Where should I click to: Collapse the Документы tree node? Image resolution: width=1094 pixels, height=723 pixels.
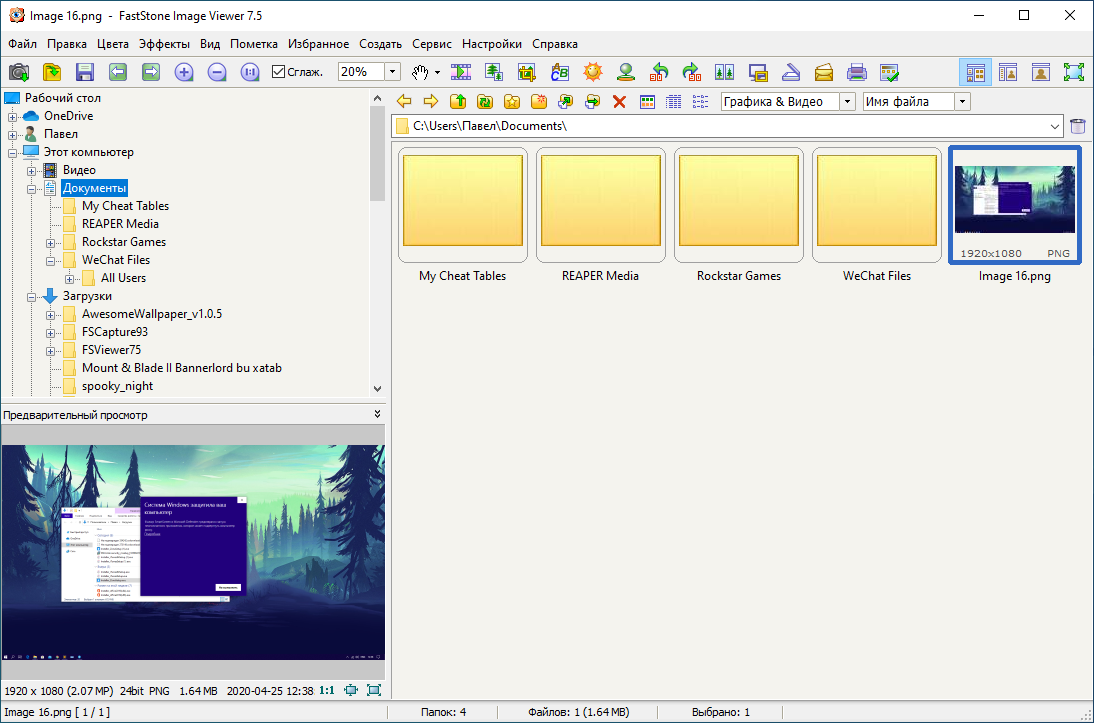click(x=31, y=189)
